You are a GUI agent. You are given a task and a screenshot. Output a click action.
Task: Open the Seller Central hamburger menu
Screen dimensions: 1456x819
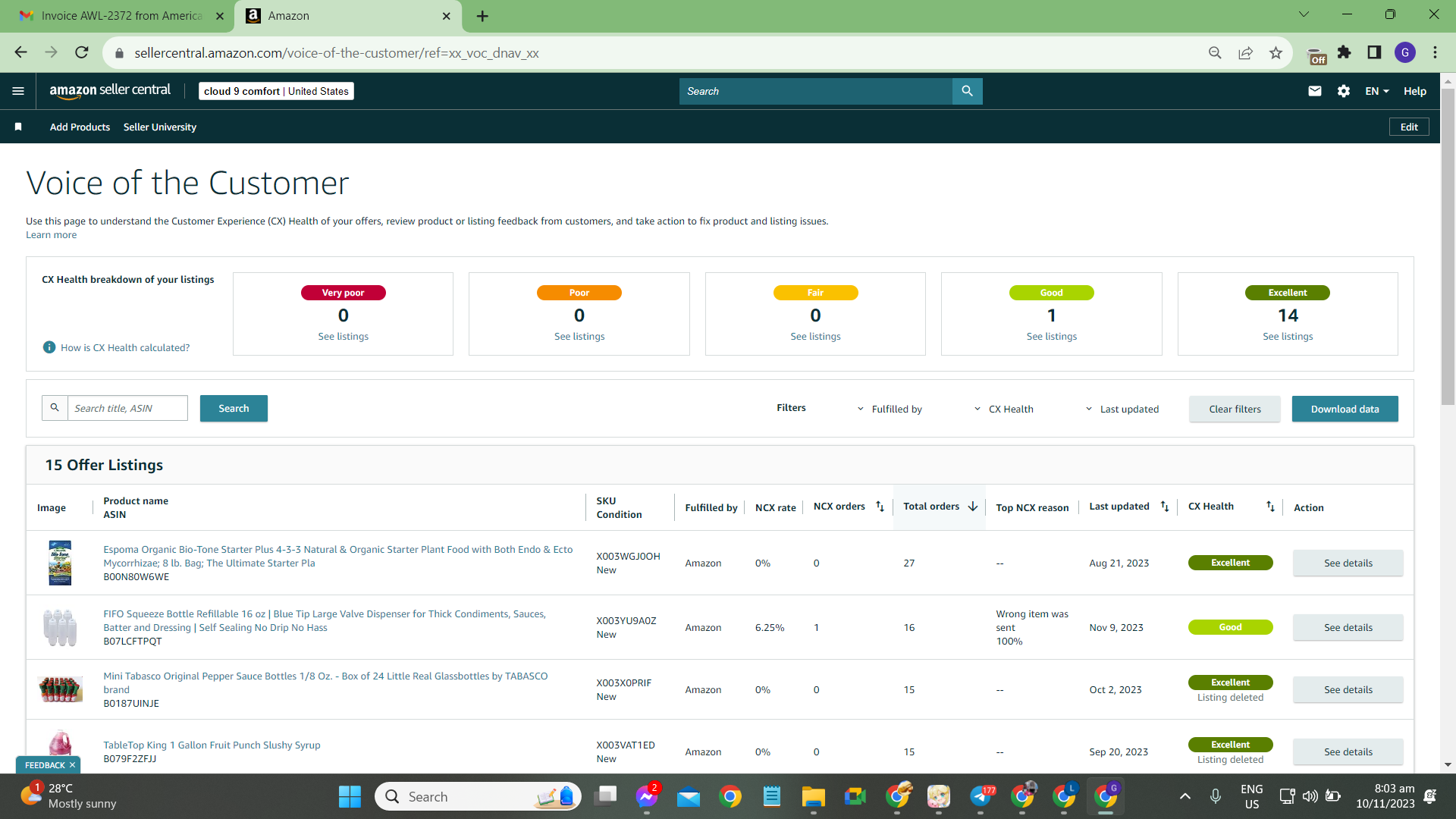click(18, 91)
